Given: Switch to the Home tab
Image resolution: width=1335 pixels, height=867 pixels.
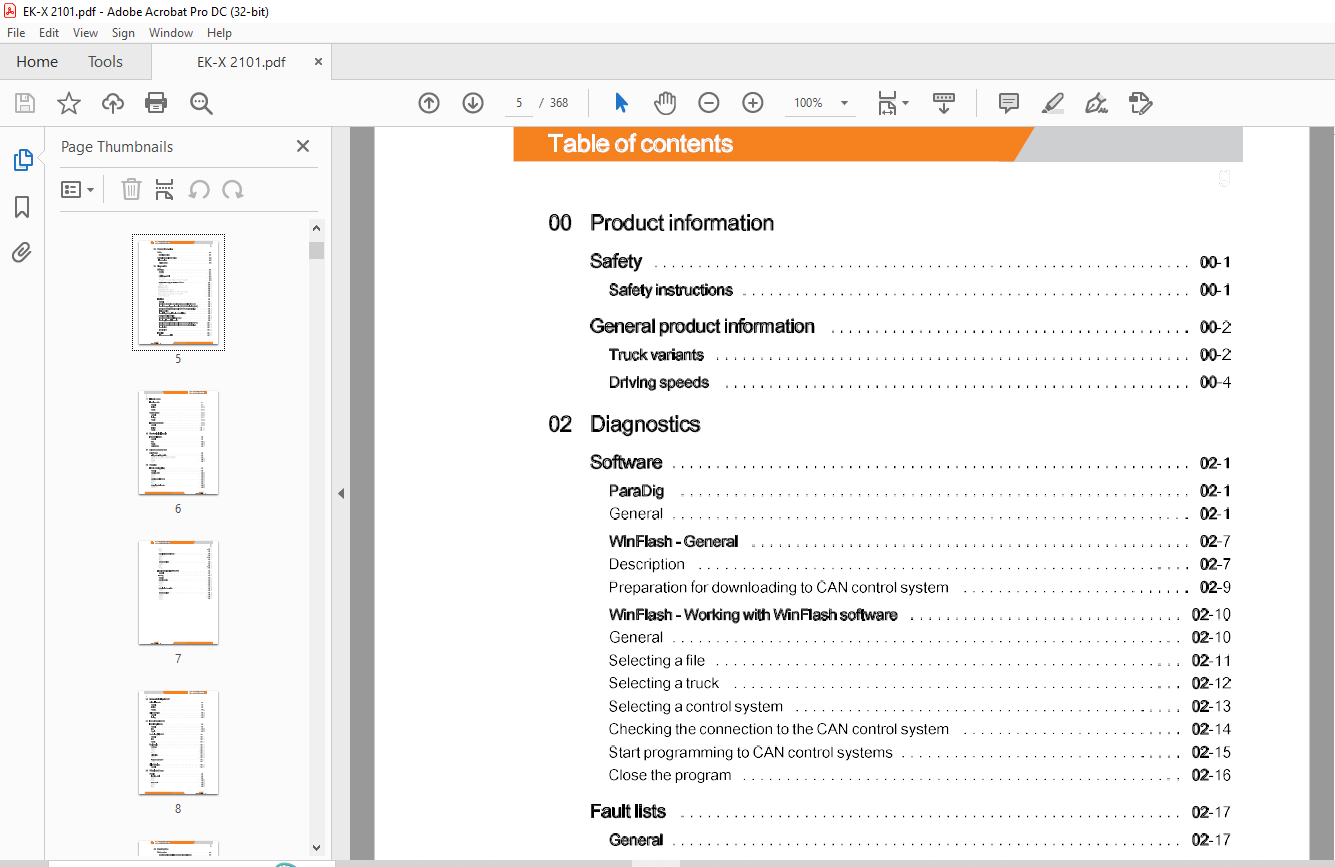Looking at the screenshot, I should (37, 62).
